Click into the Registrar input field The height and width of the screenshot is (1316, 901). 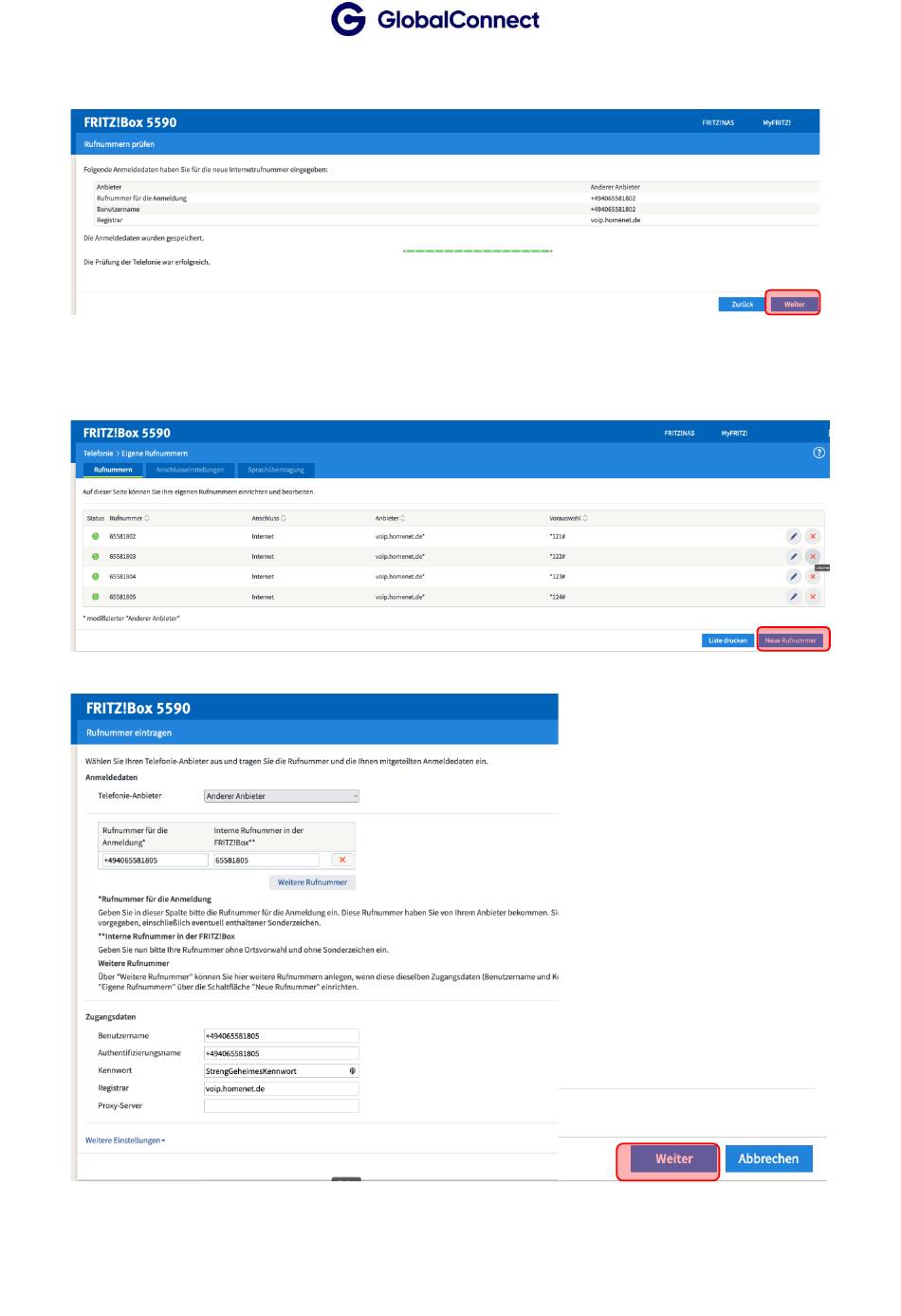coord(282,1088)
